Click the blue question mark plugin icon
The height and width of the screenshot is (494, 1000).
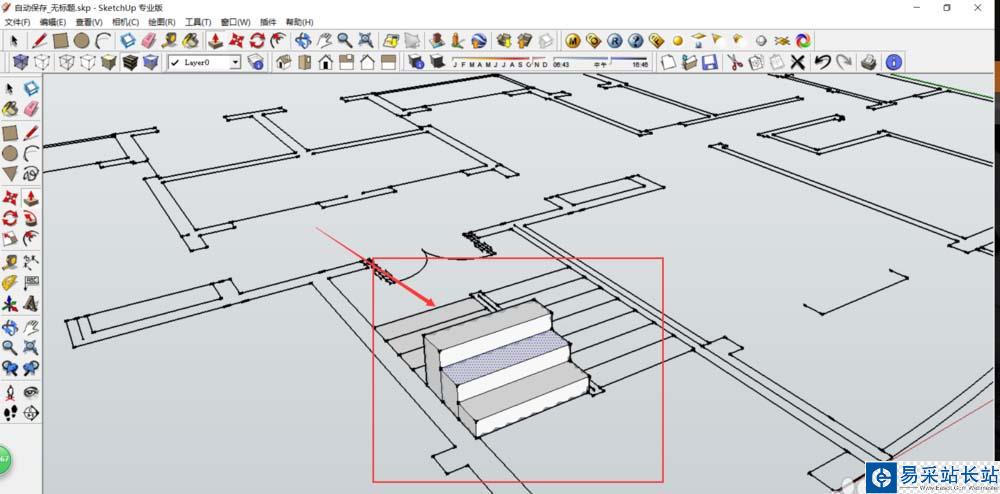point(635,41)
